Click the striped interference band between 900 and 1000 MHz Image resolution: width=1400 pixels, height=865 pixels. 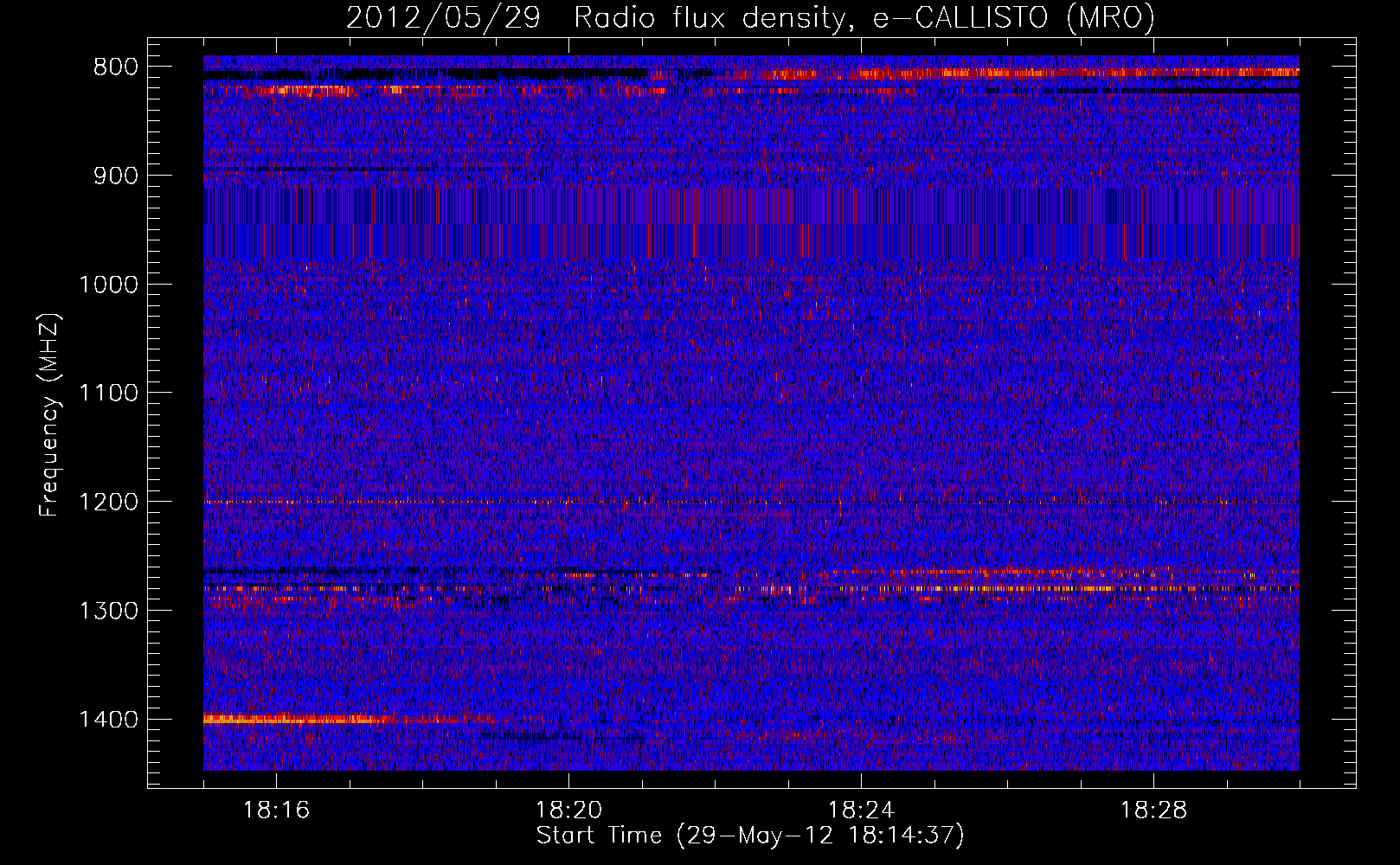(751, 223)
